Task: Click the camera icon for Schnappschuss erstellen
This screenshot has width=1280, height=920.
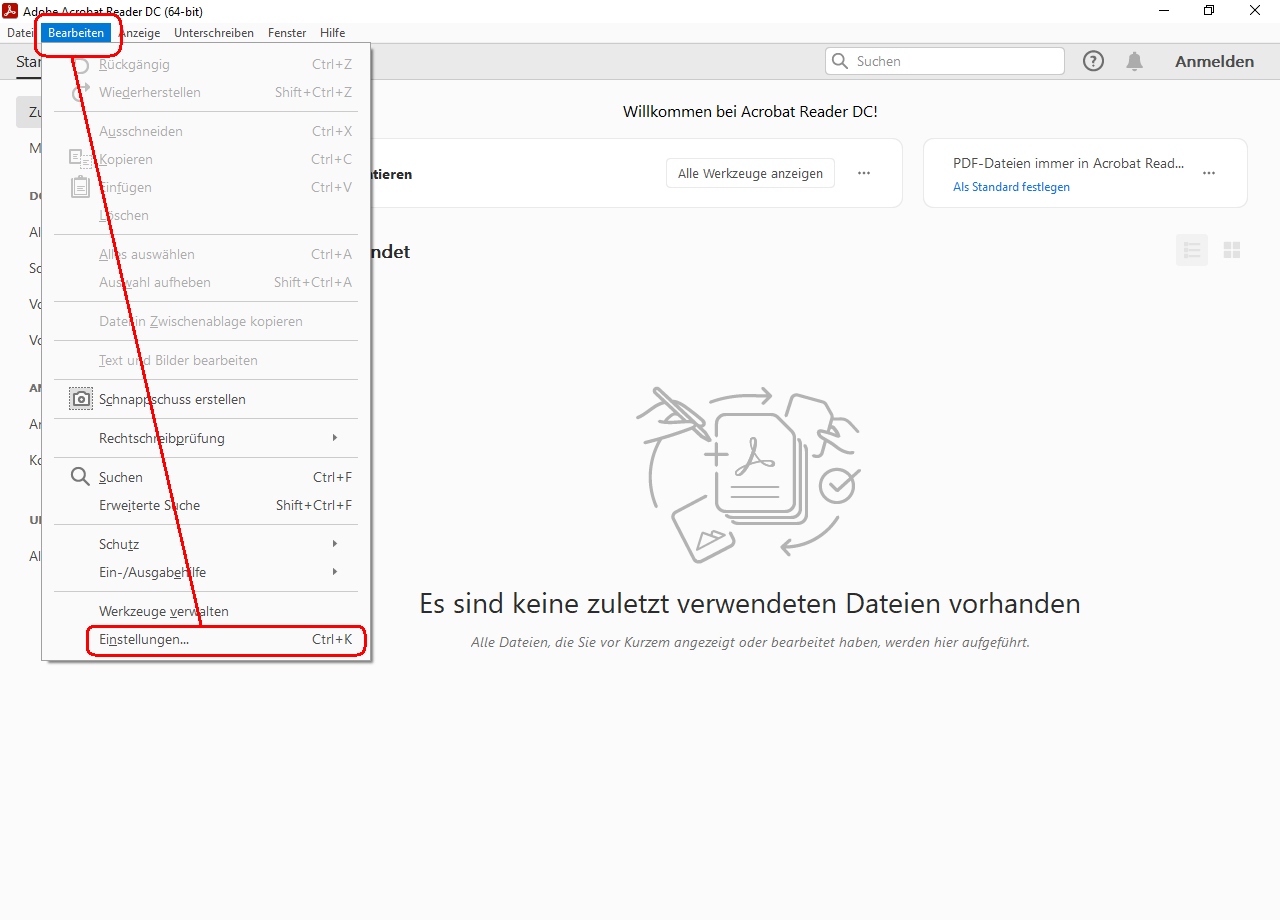Action: click(x=81, y=399)
